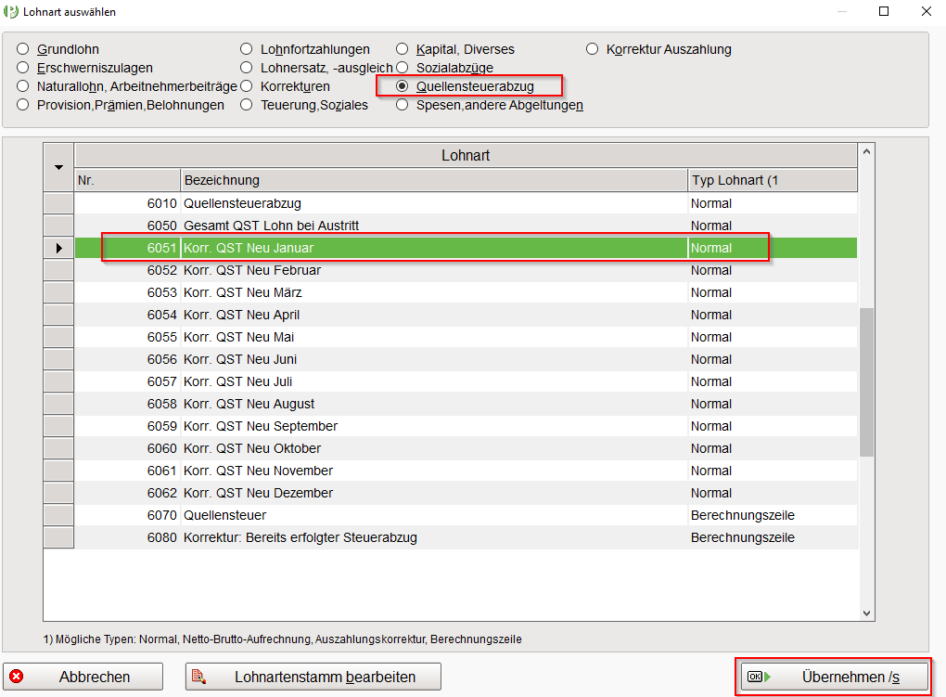946x697 pixels.
Task: Click the OK arrow icon on Übernehmen
Action: 759,676
